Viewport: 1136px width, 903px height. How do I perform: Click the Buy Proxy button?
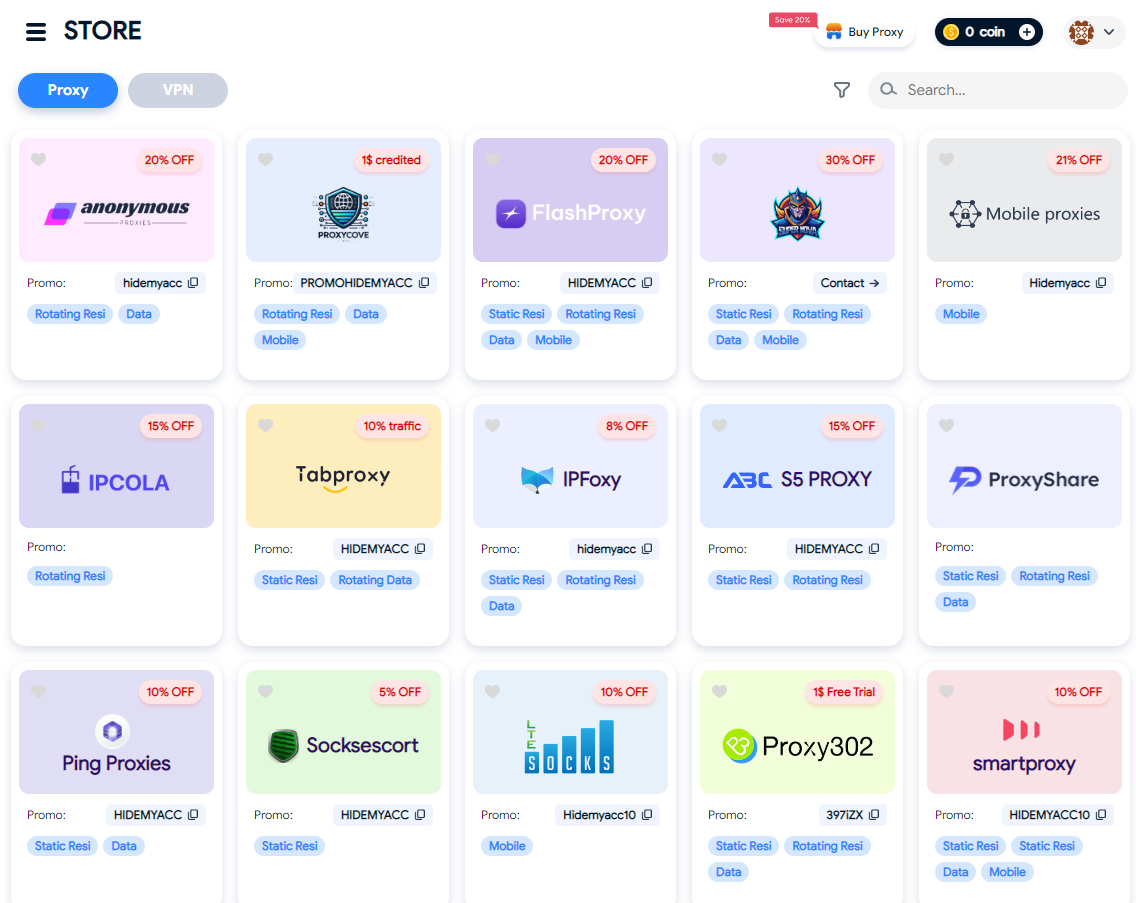[864, 32]
